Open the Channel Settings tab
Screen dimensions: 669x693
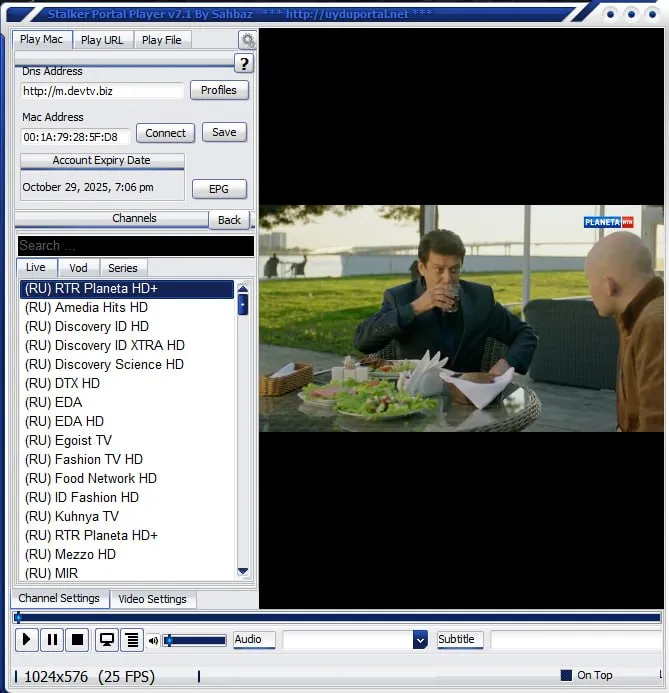click(x=59, y=598)
